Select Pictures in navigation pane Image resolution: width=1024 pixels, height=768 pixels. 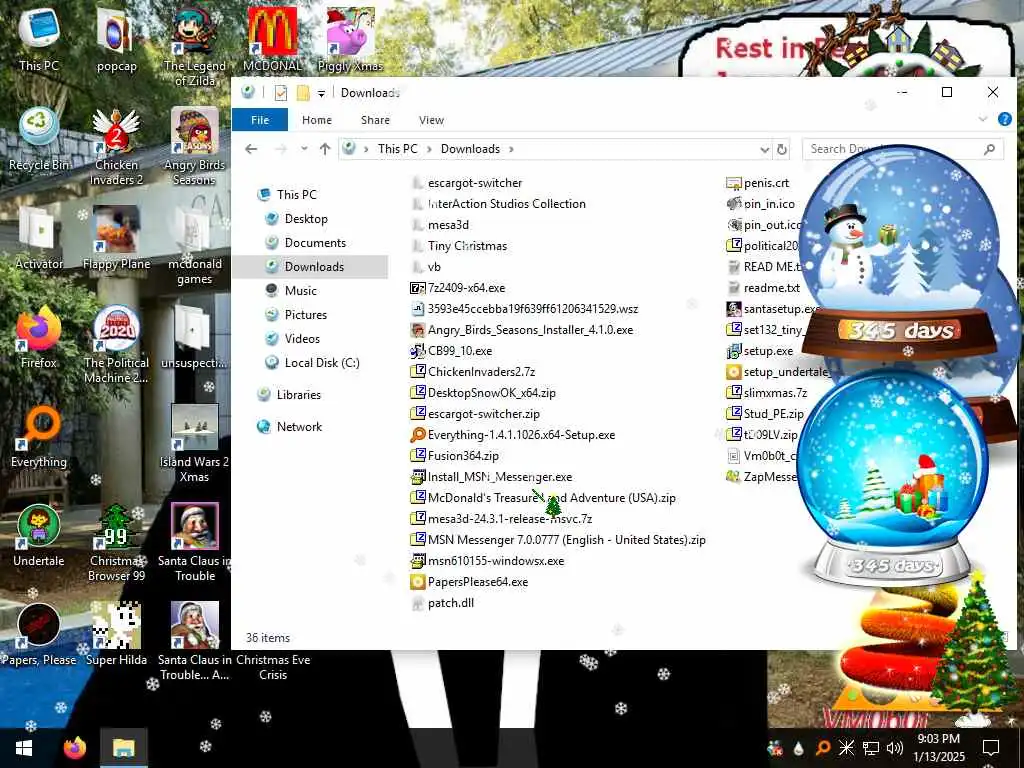click(x=306, y=315)
